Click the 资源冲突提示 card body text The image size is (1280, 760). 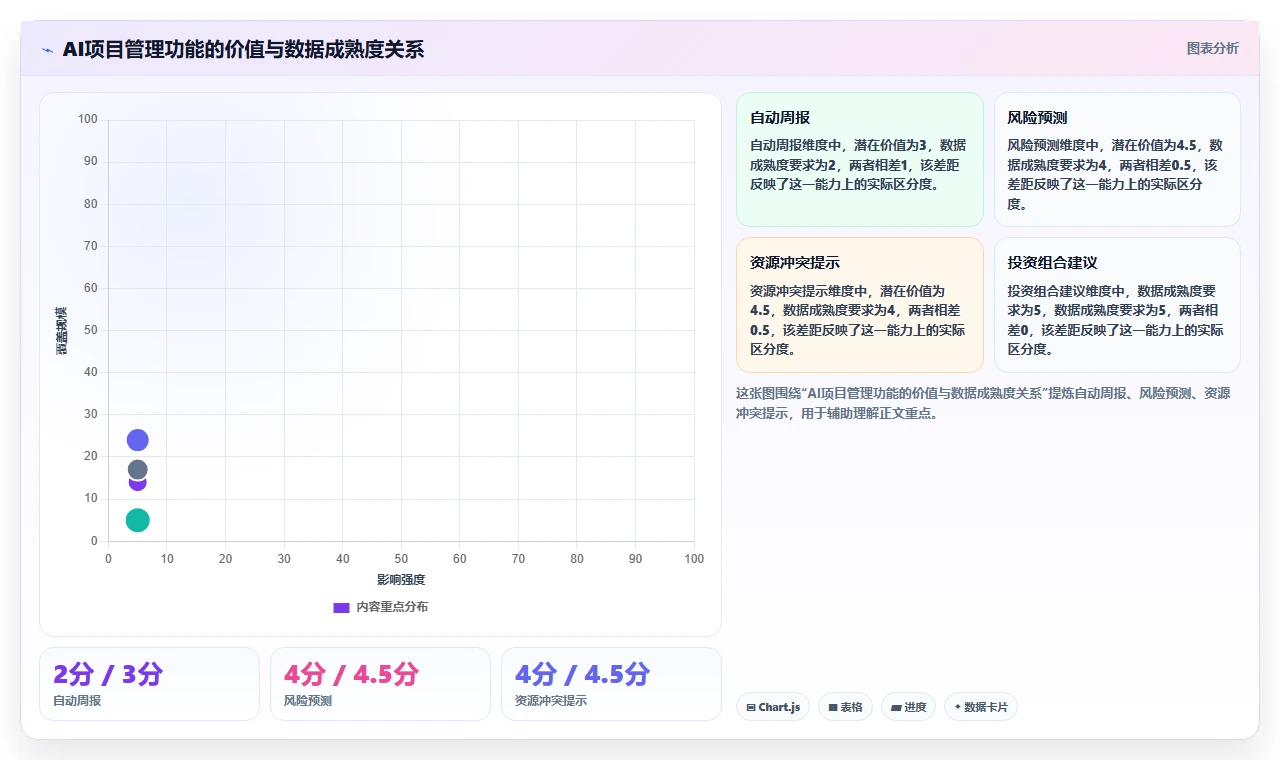coord(858,320)
